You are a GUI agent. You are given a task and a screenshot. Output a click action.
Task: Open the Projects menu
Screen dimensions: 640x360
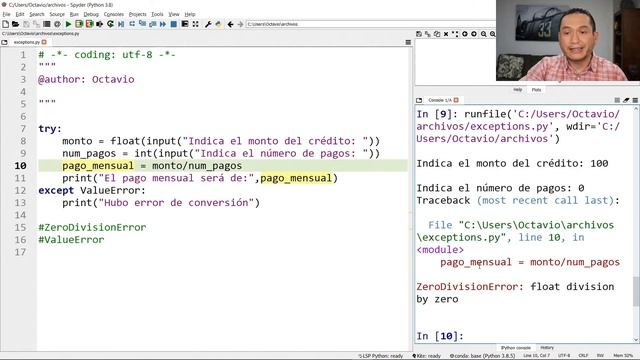tap(138, 14)
